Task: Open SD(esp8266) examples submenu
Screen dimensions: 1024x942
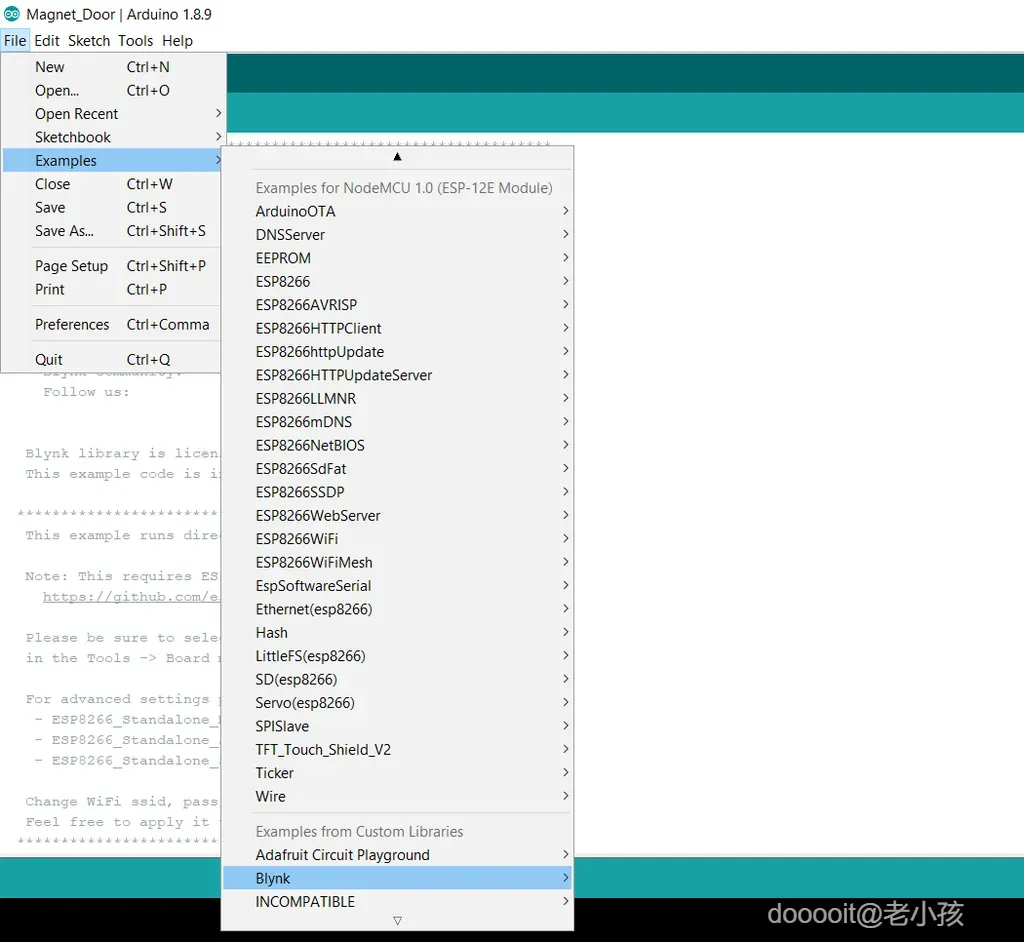Action: pyautogui.click(x=397, y=679)
